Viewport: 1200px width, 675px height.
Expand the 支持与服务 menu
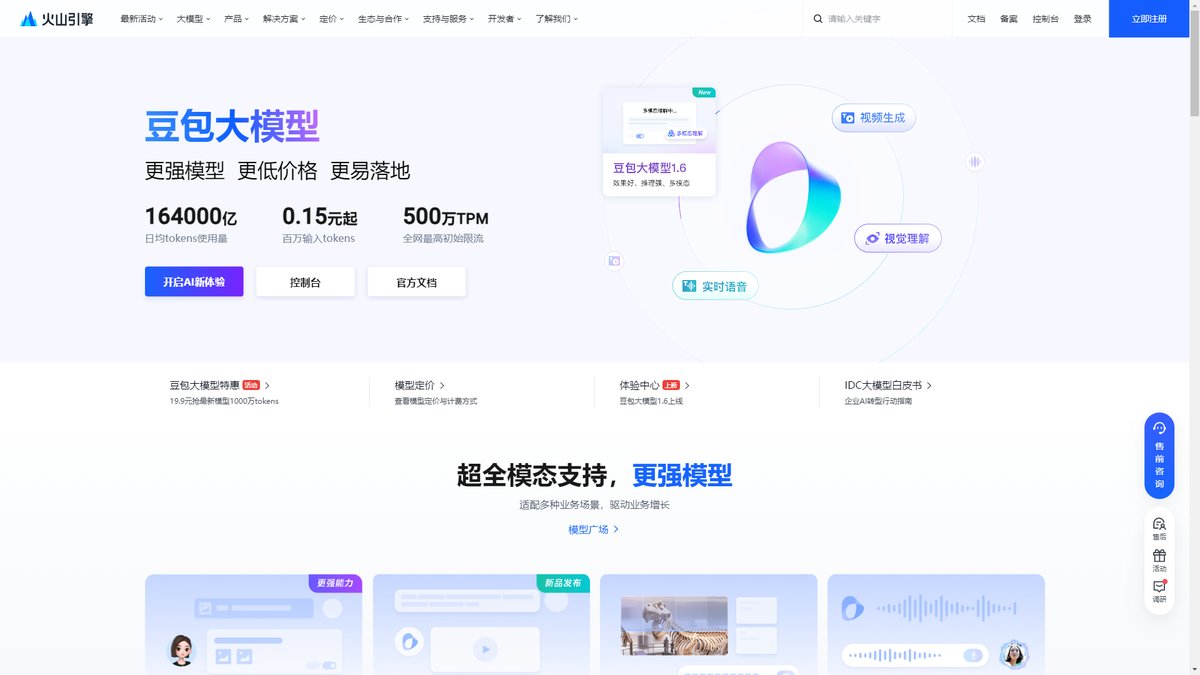click(x=448, y=19)
